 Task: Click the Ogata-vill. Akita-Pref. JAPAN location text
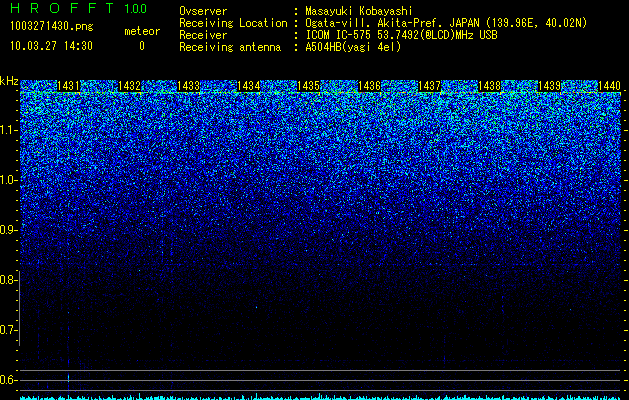[446, 23]
